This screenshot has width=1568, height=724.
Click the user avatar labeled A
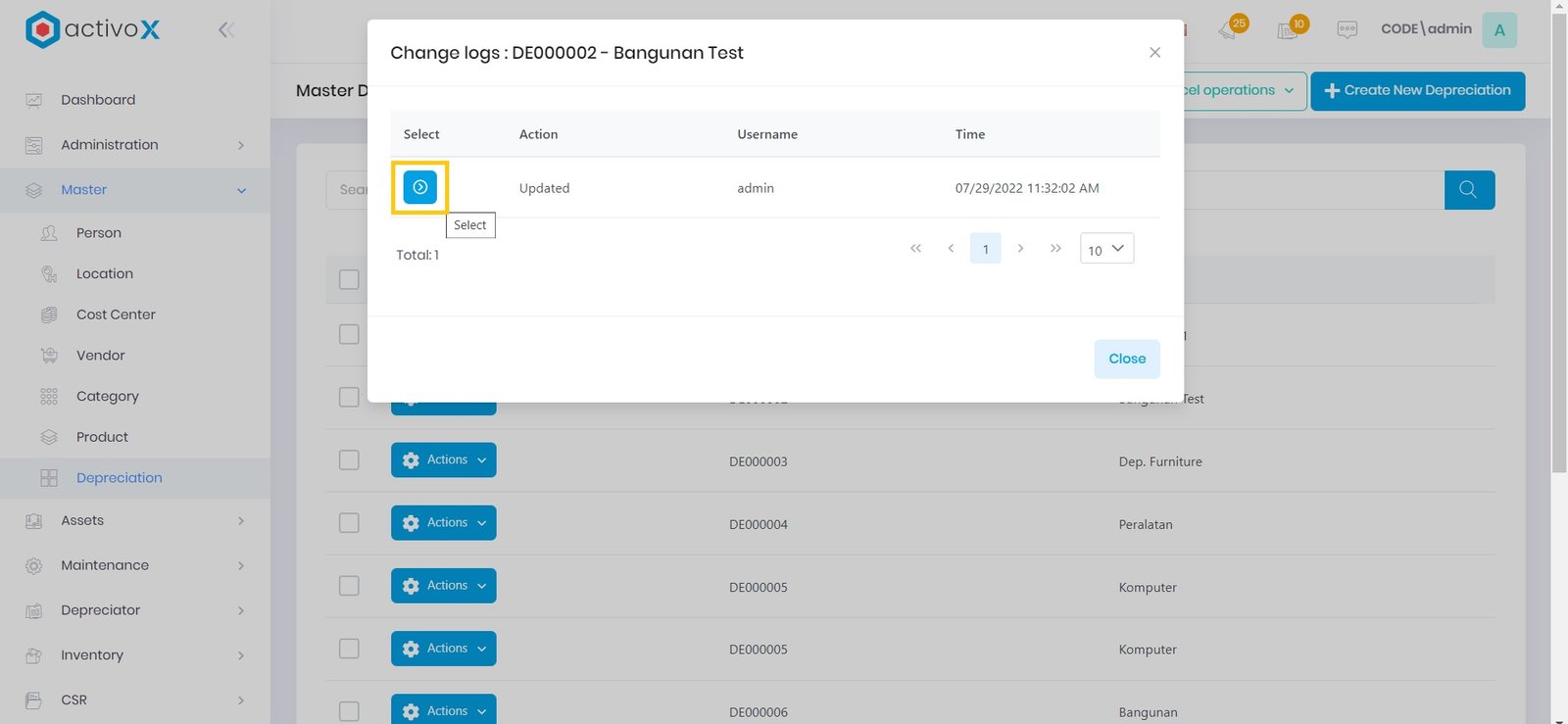pos(1498,29)
